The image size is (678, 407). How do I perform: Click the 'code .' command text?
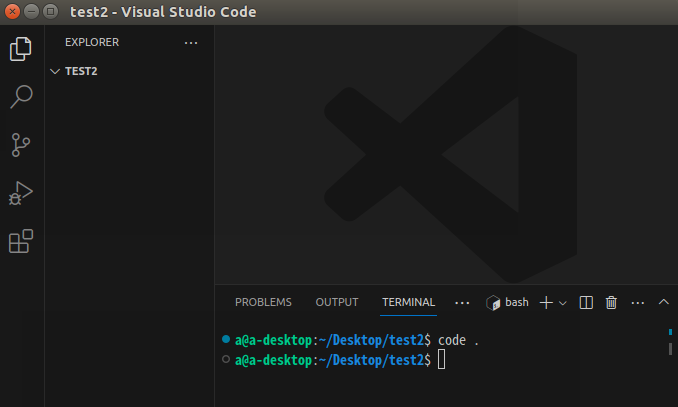click(x=458, y=340)
